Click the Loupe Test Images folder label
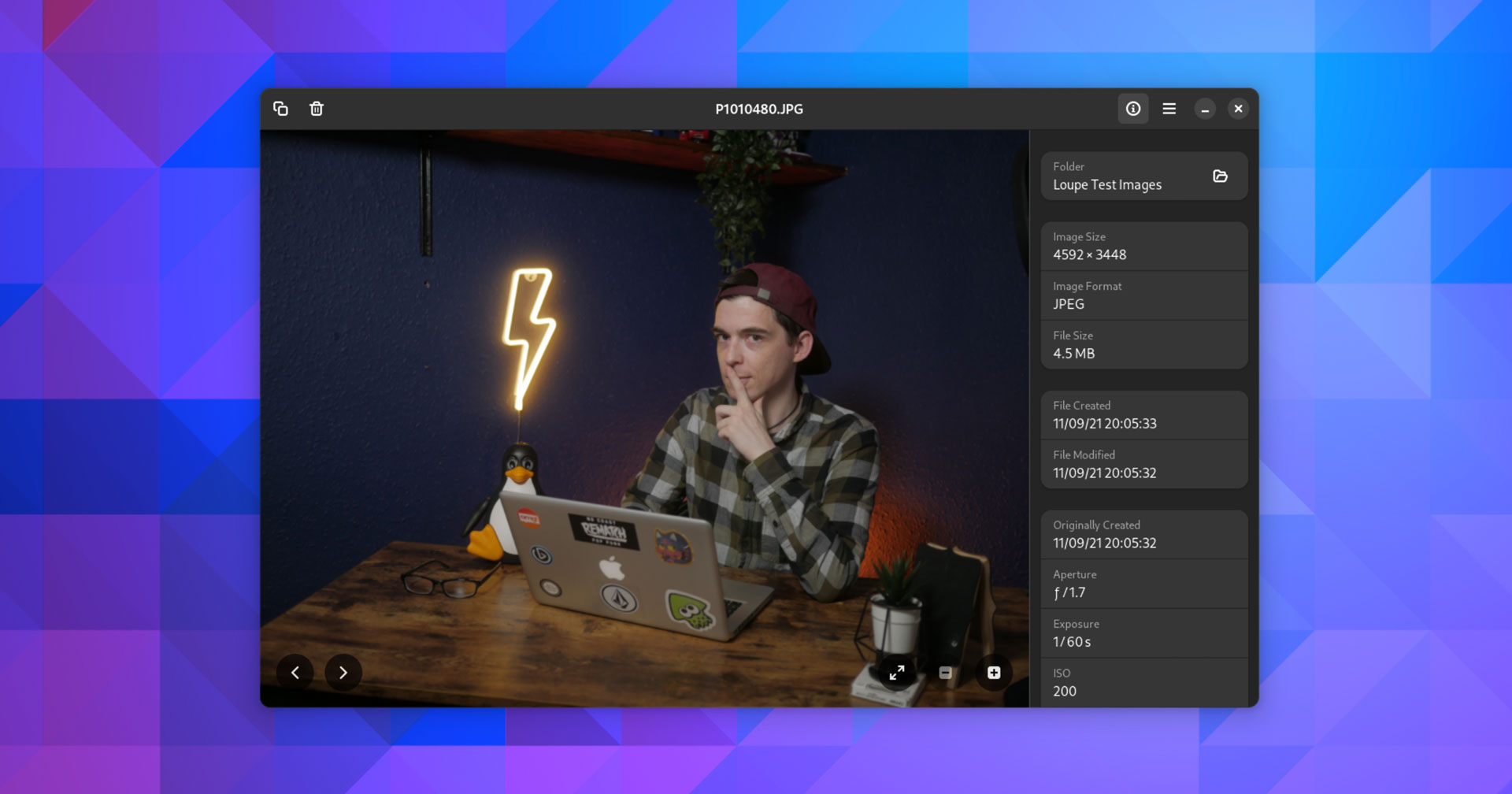The width and height of the screenshot is (1512, 794). click(x=1107, y=184)
